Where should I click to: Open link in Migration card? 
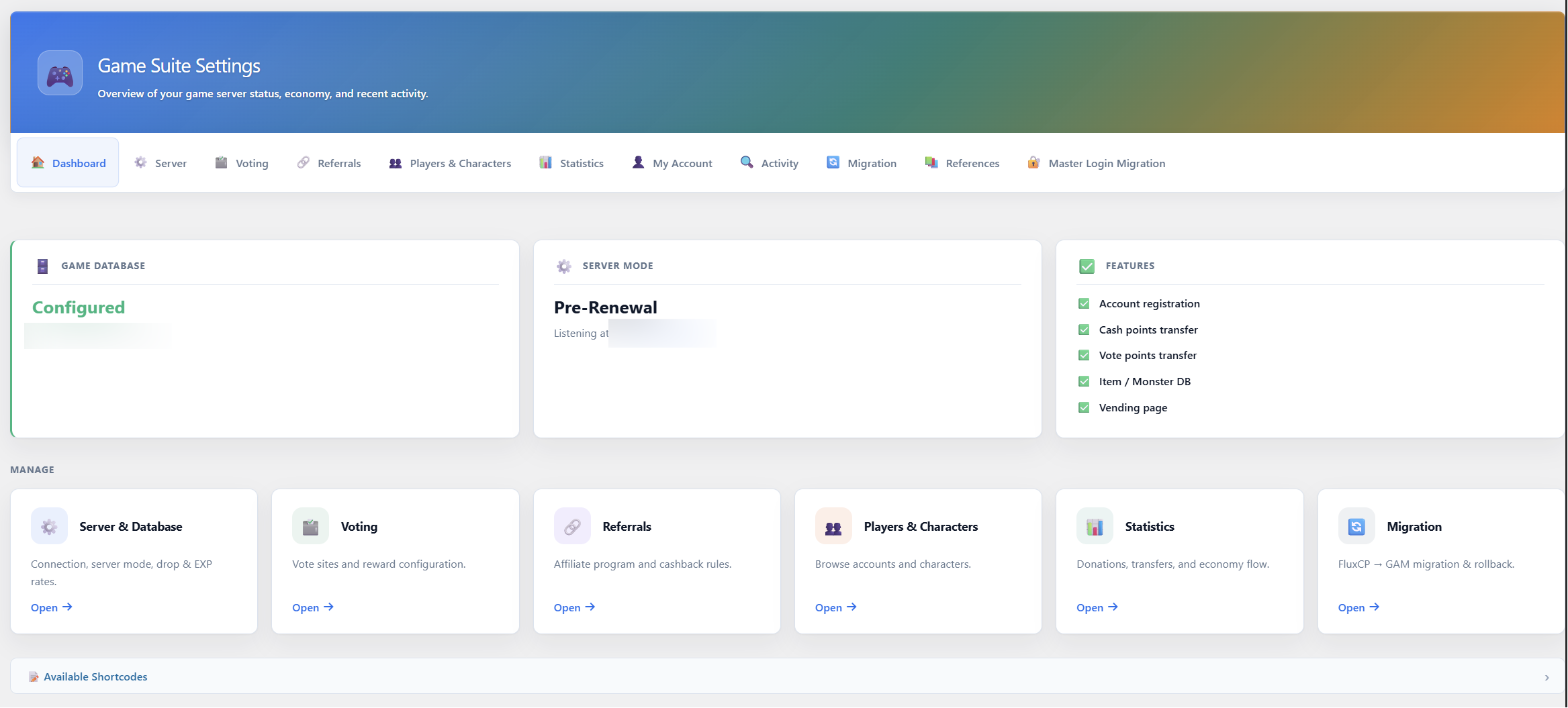click(x=1358, y=607)
